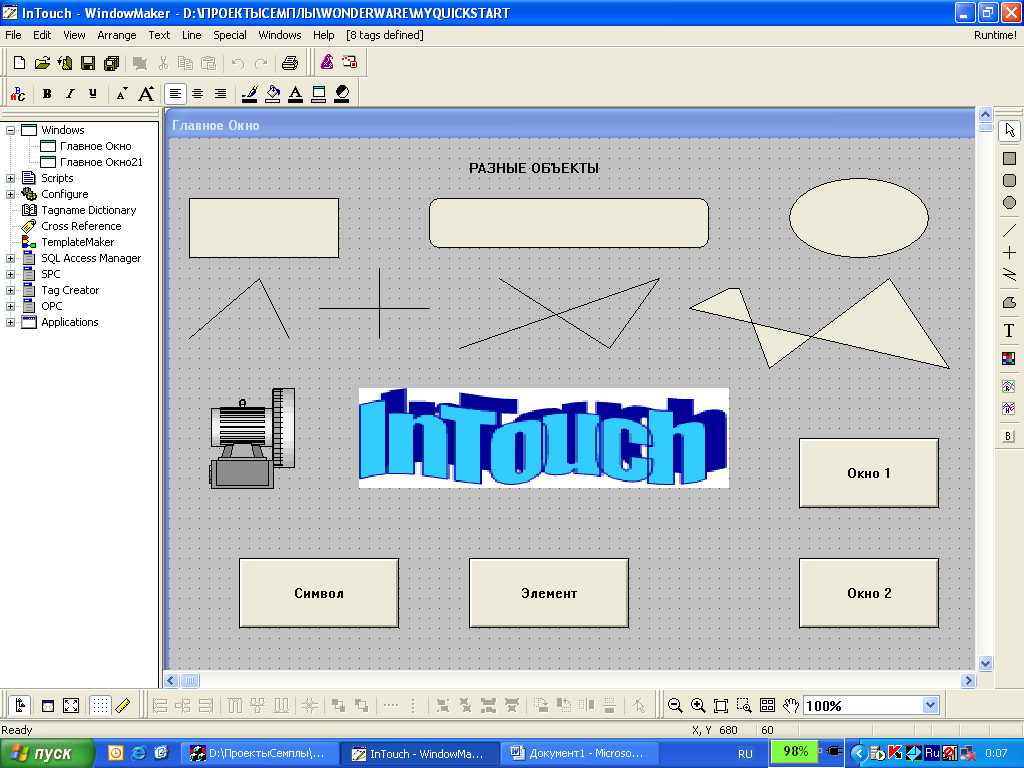
Task: Open the Line Color picker
Action: point(249,94)
